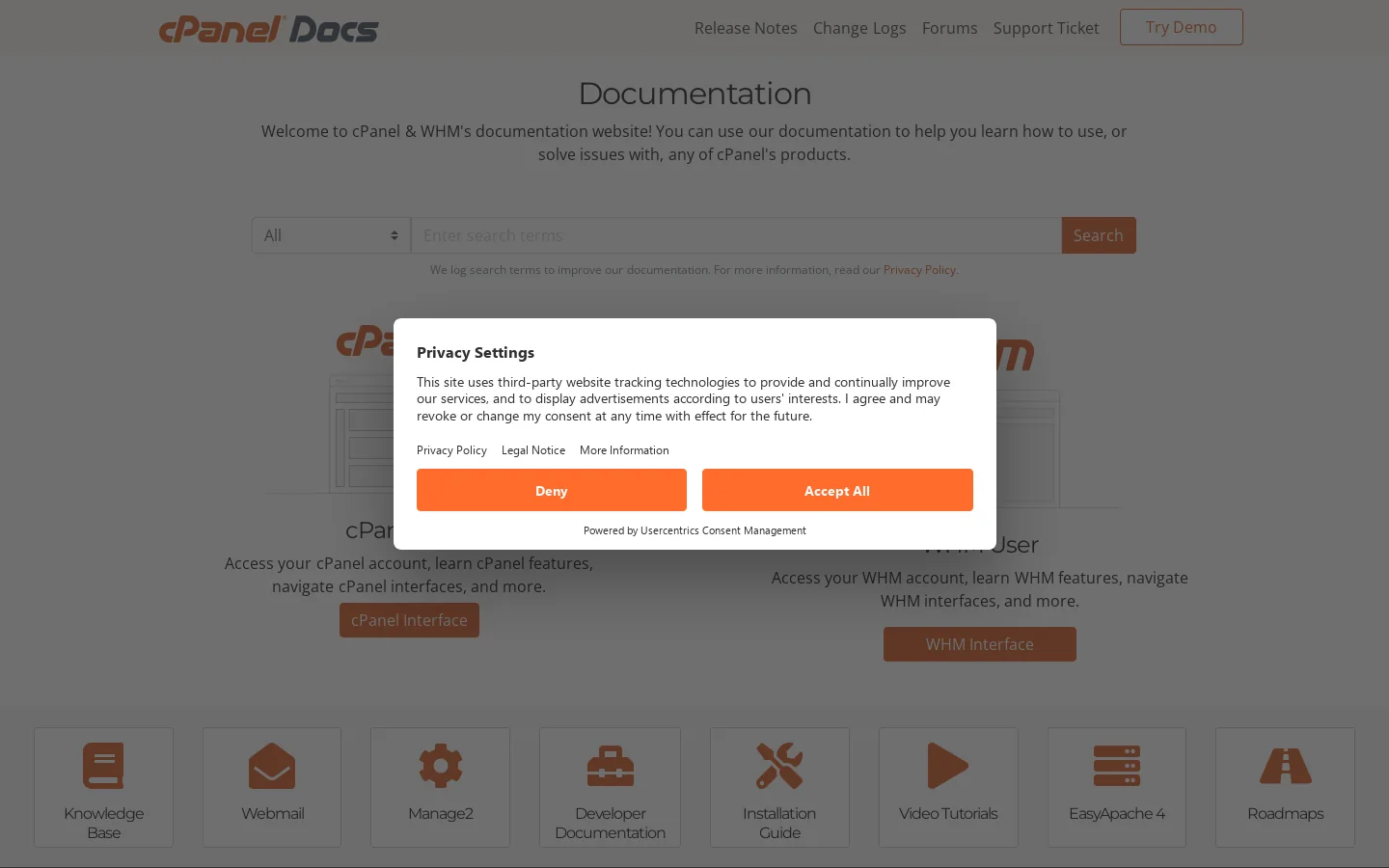The image size is (1389, 868).
Task: Open Change Logs in top navigation
Action: tap(859, 28)
